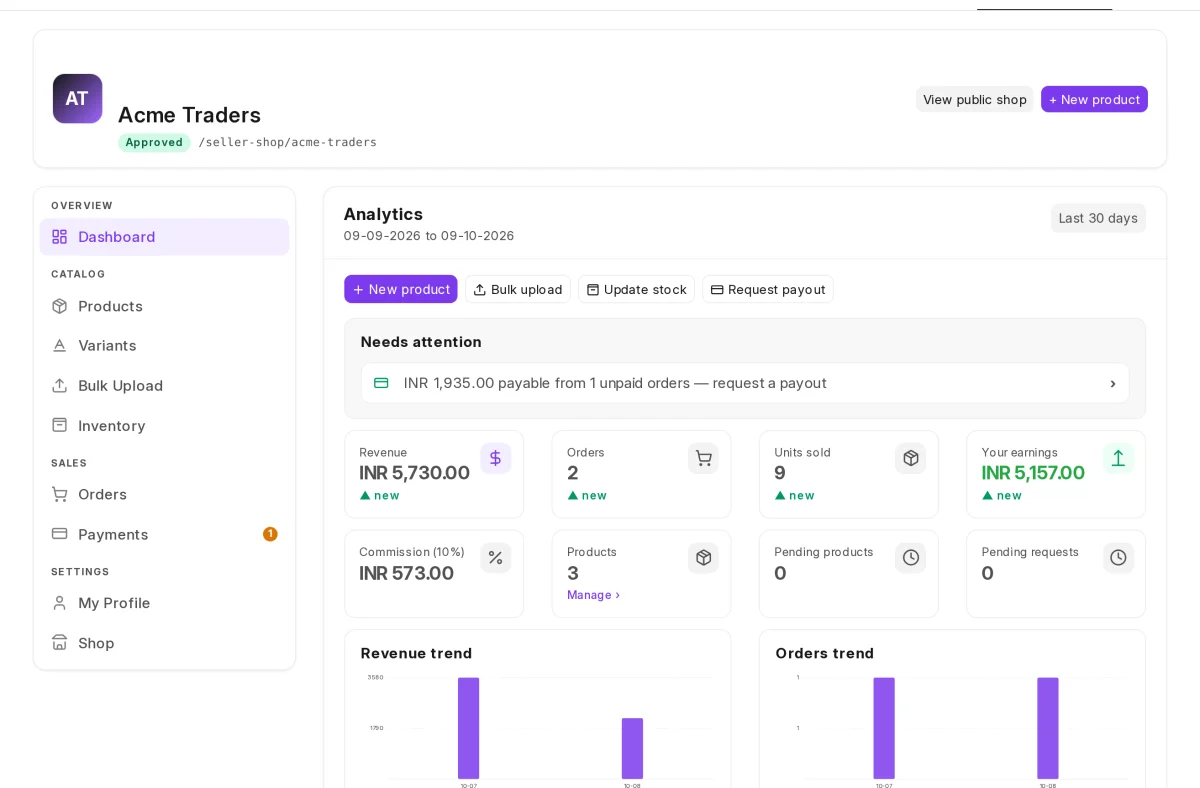Screen dimensions: 1200x788
Task: Click the Commission percent icon
Action: [496, 557]
